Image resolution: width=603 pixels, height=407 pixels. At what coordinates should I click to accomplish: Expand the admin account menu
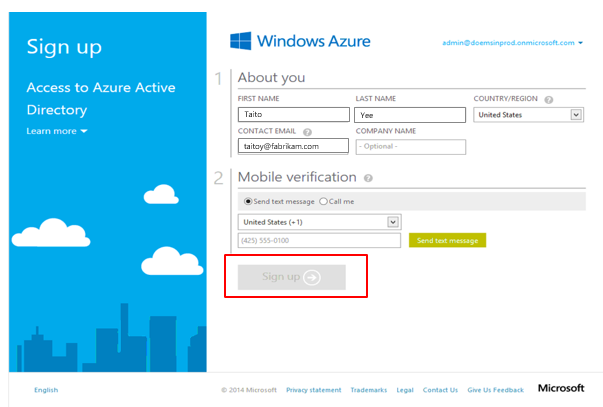[x=512, y=43]
